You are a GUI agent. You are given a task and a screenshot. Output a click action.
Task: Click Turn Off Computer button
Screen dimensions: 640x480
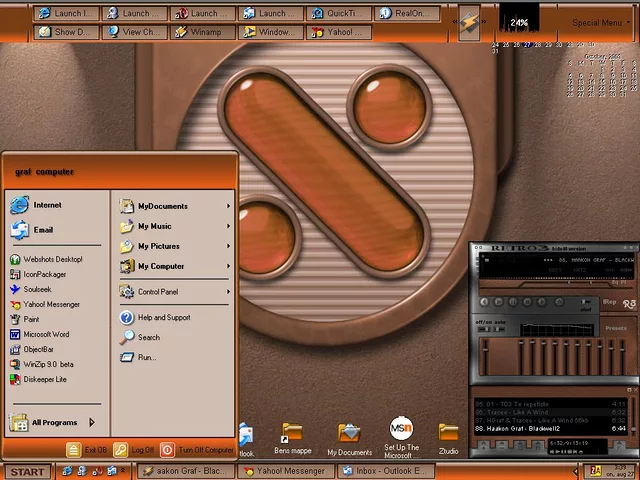198,450
